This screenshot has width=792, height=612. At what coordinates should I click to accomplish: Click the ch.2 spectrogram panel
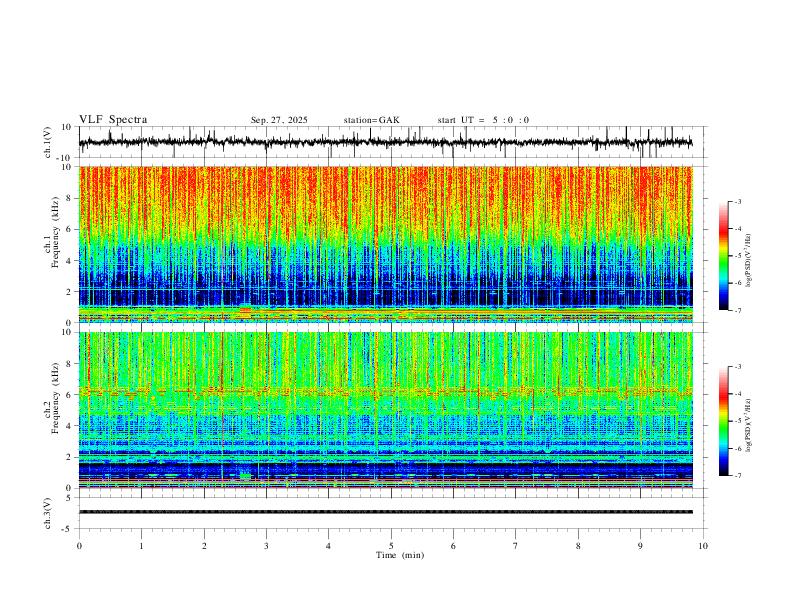[x=385, y=410]
